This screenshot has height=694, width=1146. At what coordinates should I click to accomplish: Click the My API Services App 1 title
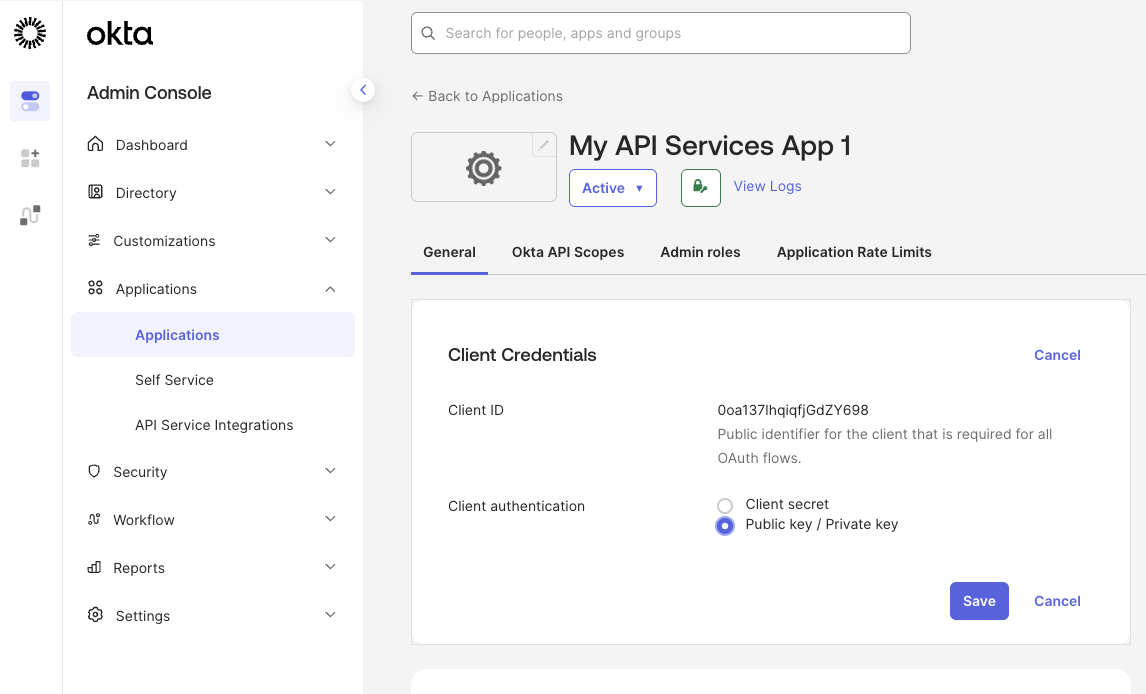(x=710, y=146)
